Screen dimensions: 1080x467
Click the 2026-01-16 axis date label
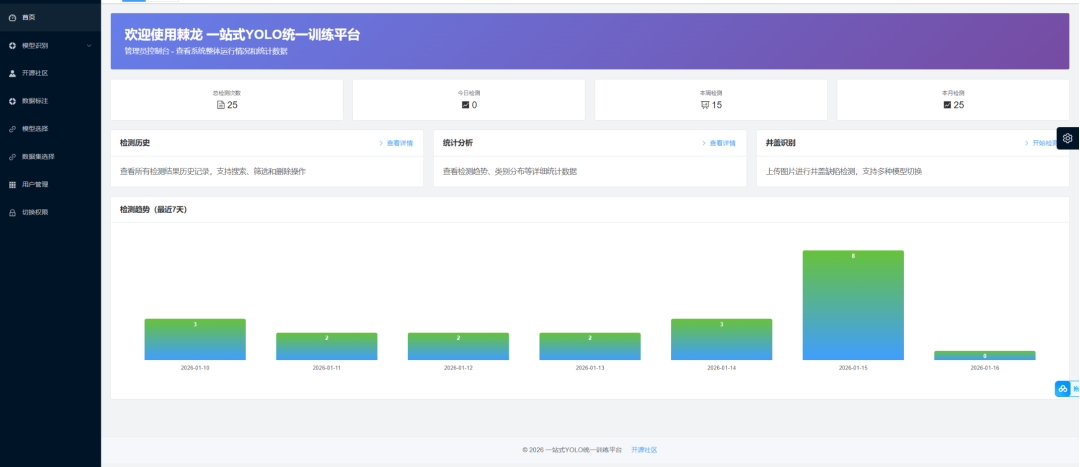[985, 369]
